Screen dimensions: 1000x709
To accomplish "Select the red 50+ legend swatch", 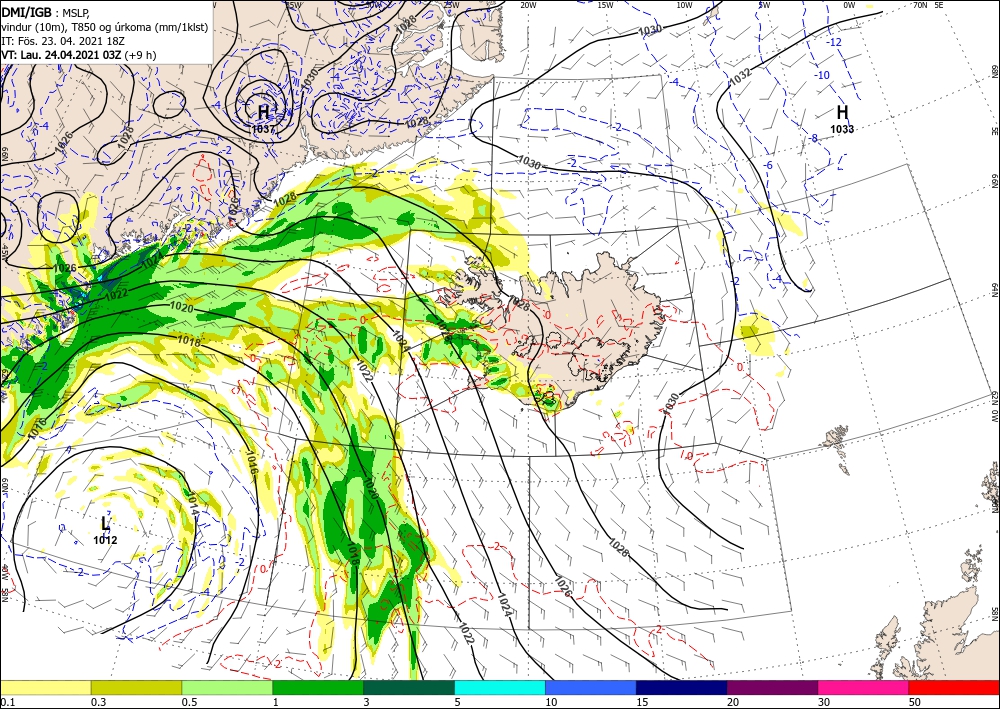I will pyautogui.click(x=954, y=687).
